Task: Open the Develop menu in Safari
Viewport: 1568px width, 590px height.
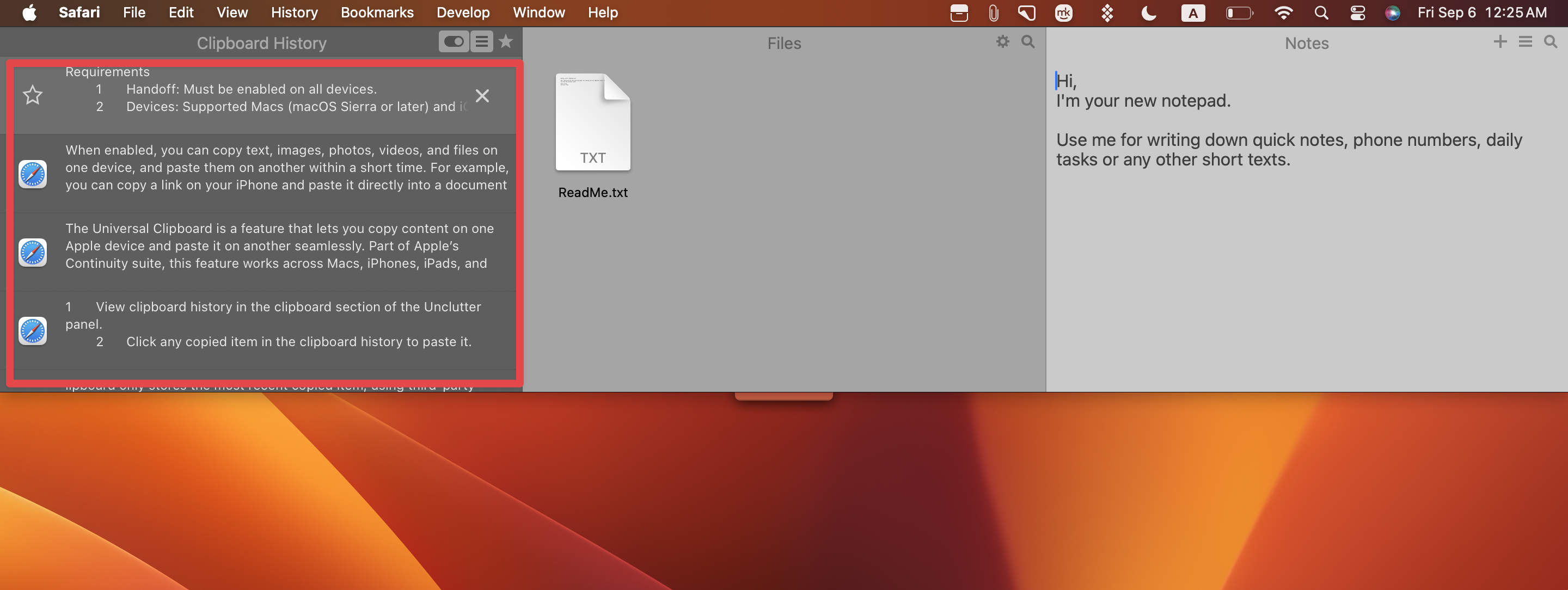Action: 463,12
